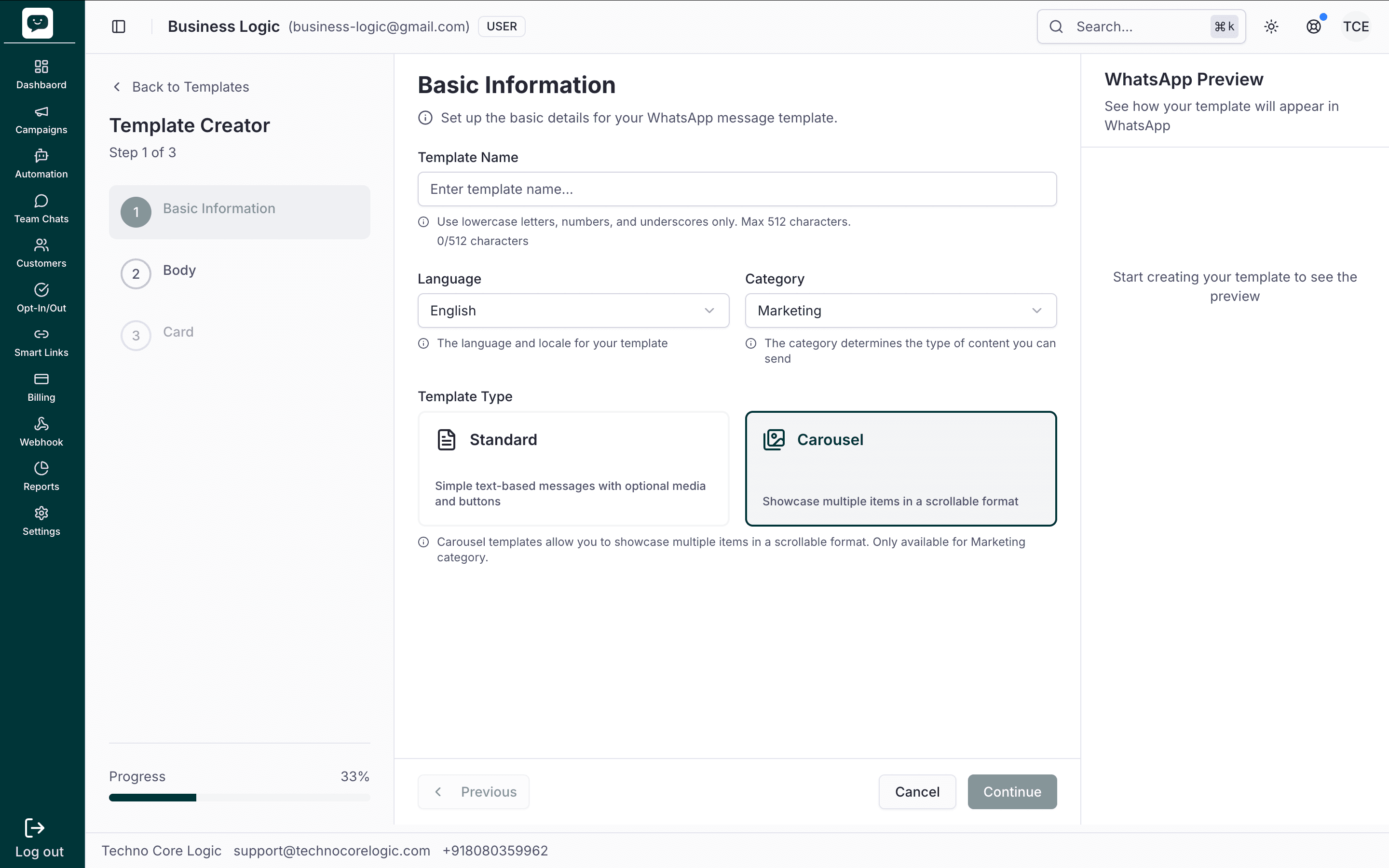The image size is (1389, 868).
Task: Go to the Body step
Action: click(239, 273)
